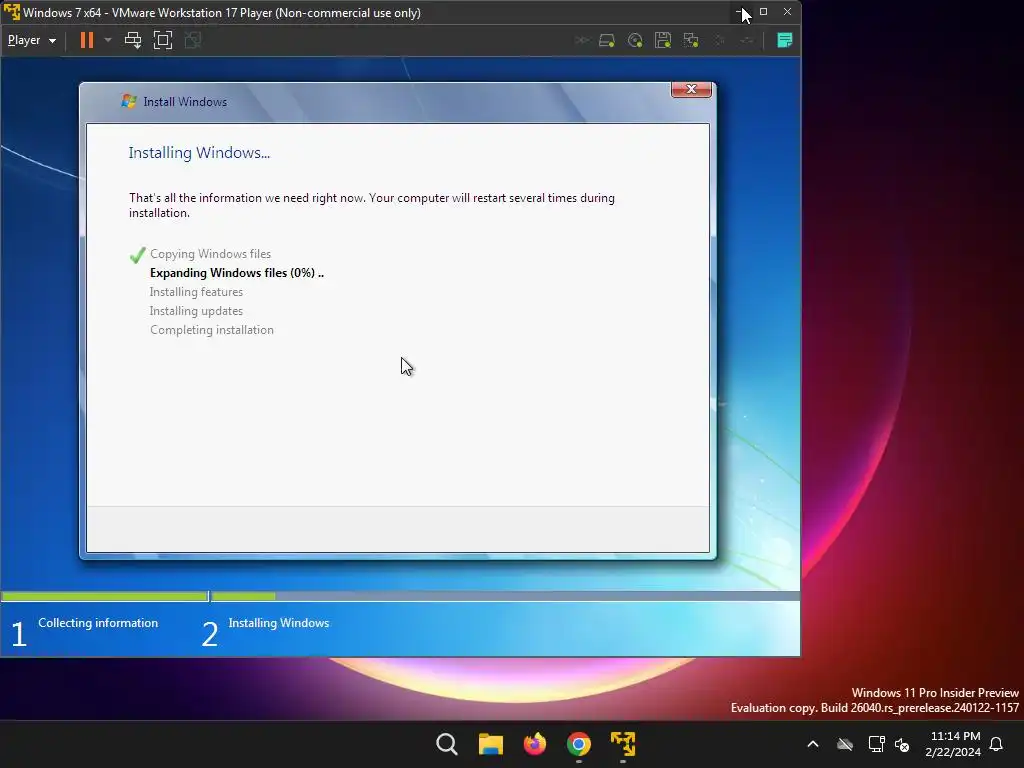Viewport: 1024px width, 768px height.
Task: Click the VMware window title bar icon
Action: click(x=12, y=12)
